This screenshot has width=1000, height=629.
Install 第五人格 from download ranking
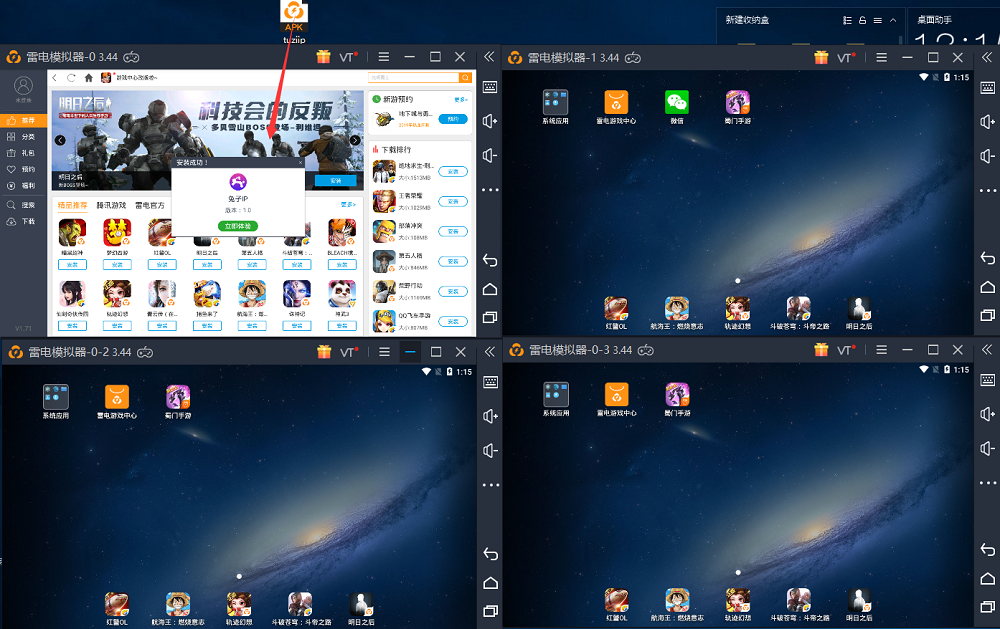(453, 262)
